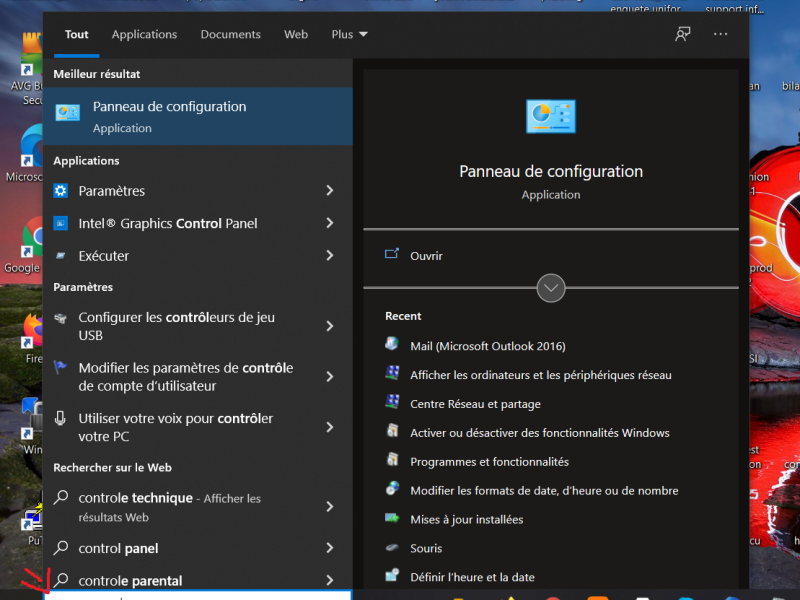Click the search icon beside controle parental
This screenshot has width=800, height=600.
(61, 580)
